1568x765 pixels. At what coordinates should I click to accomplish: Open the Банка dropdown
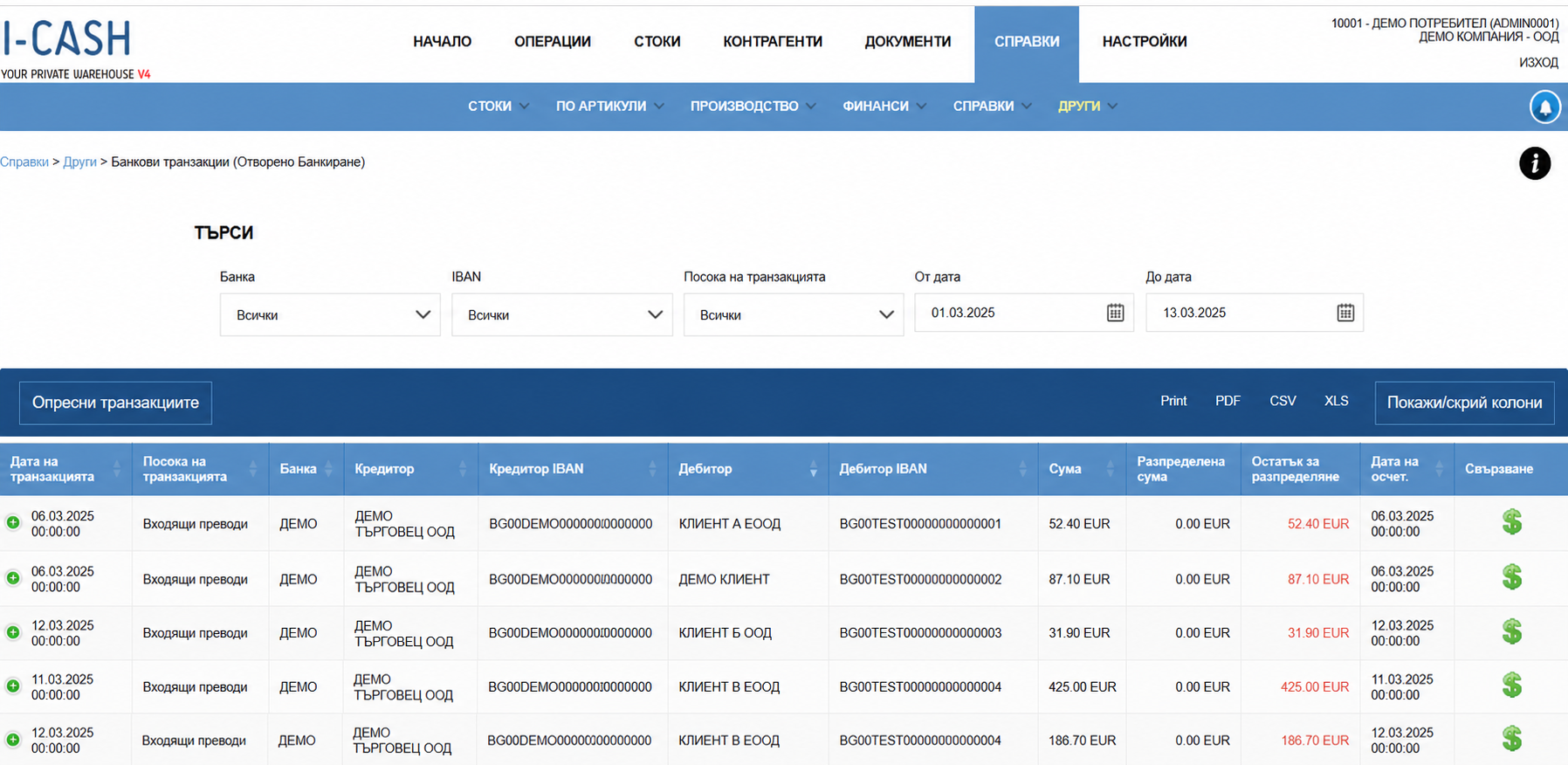[330, 314]
